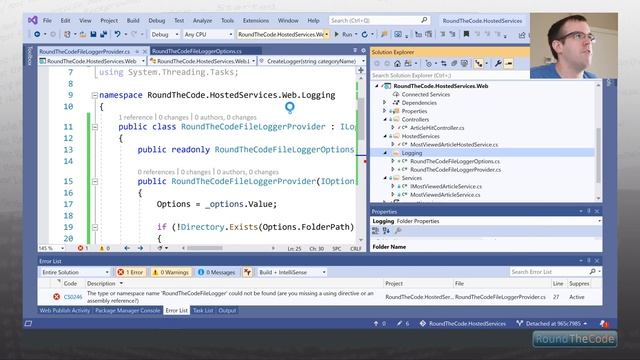Screen dimensions: 640x360
Task: Click the bookmark icon in toolbar
Action: tap(466, 34)
